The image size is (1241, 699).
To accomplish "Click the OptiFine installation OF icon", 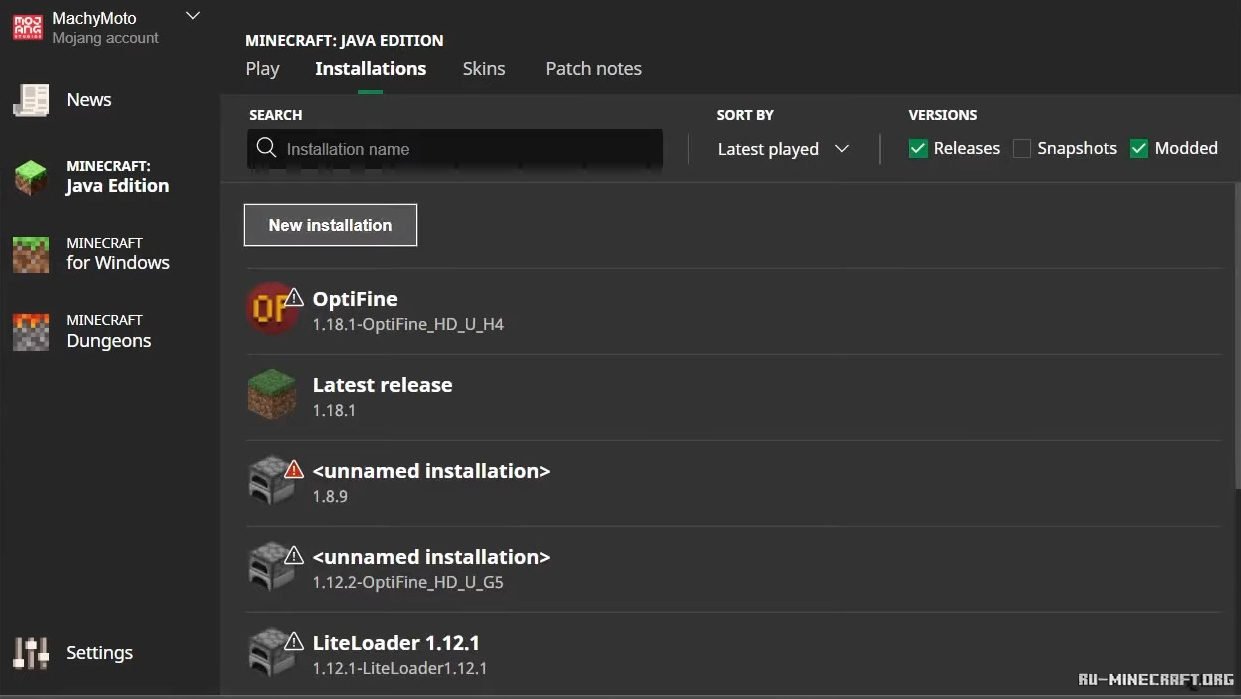I will [x=270, y=309].
